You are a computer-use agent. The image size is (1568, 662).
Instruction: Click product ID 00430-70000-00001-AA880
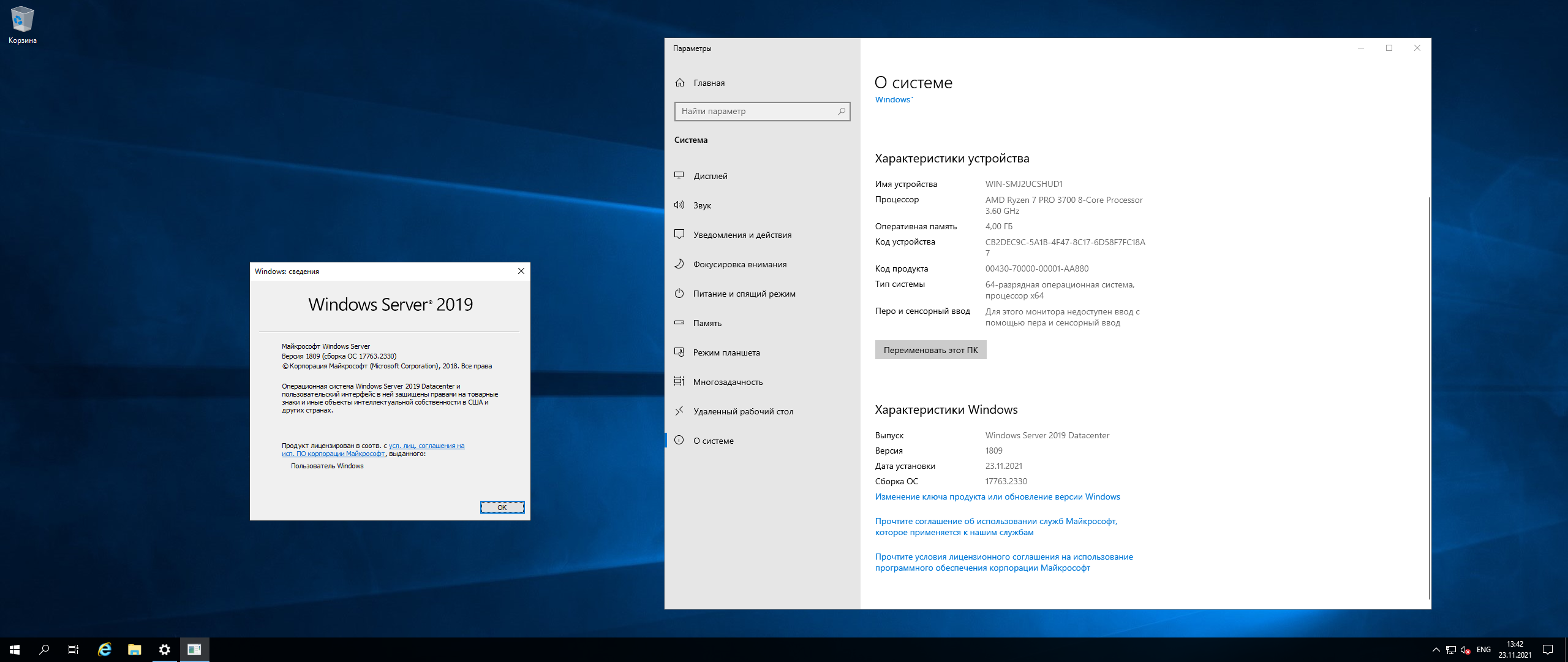coord(1037,268)
